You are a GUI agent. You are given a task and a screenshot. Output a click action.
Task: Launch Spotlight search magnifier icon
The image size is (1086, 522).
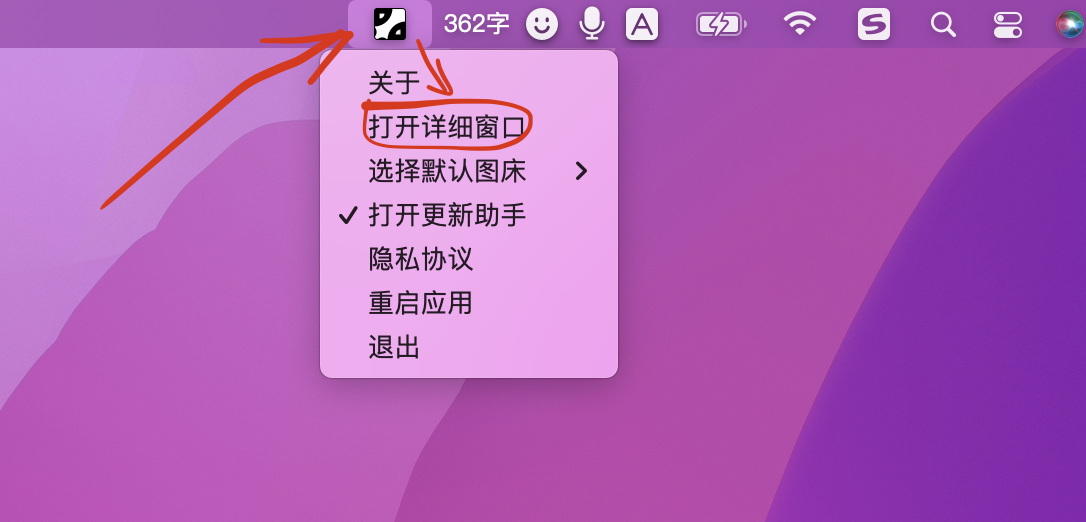coord(943,25)
